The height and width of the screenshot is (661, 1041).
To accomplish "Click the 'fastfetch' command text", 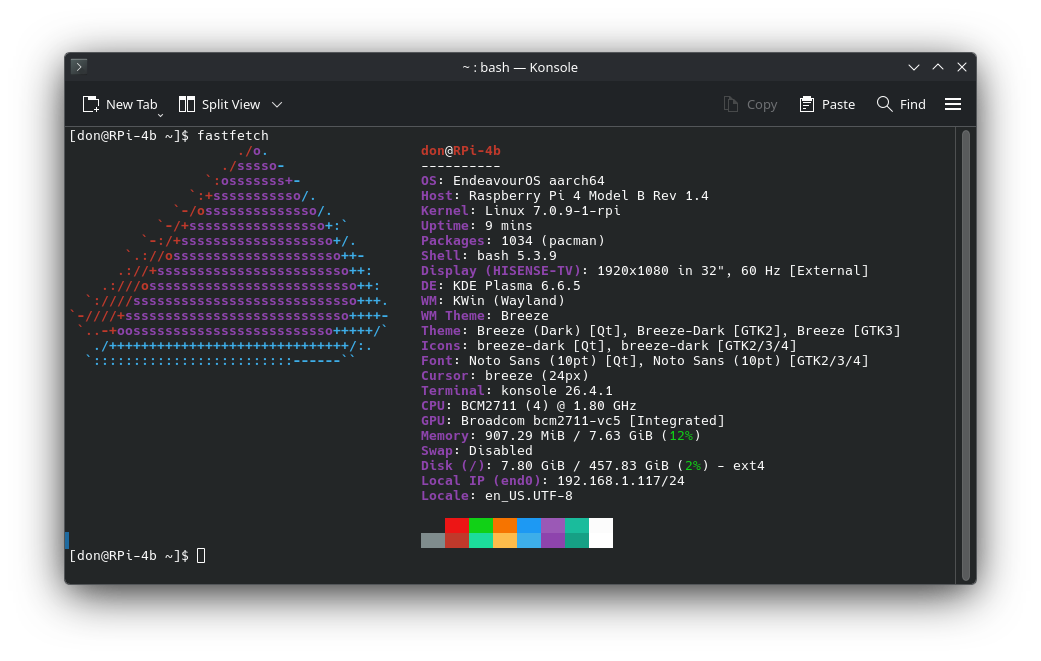I will tap(233, 135).
